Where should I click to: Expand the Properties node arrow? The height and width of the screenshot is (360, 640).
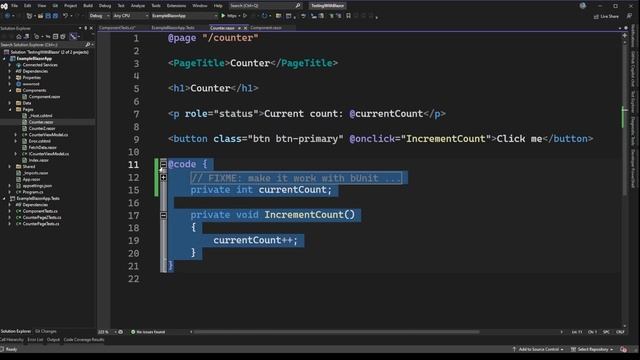pyautogui.click(x=10, y=78)
